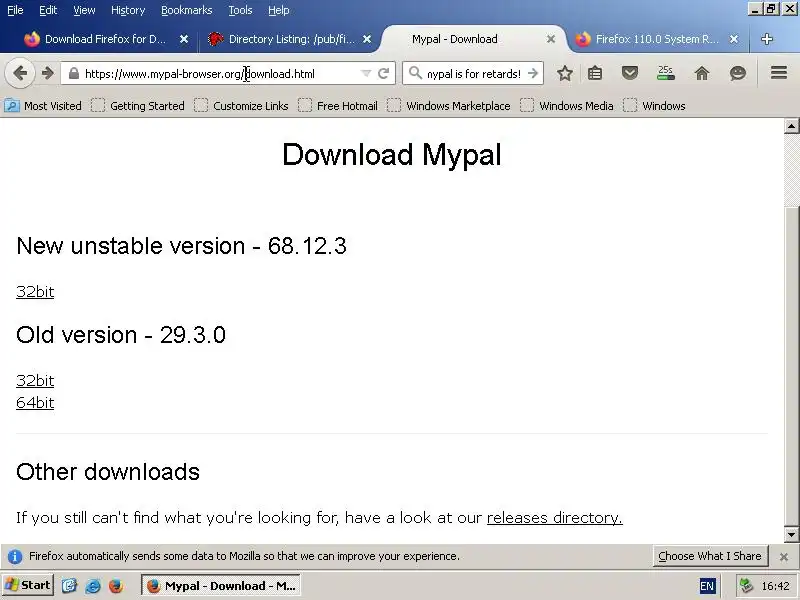Launch Internet Explorer from quick launch
This screenshot has width=800, height=600.
(x=93, y=586)
